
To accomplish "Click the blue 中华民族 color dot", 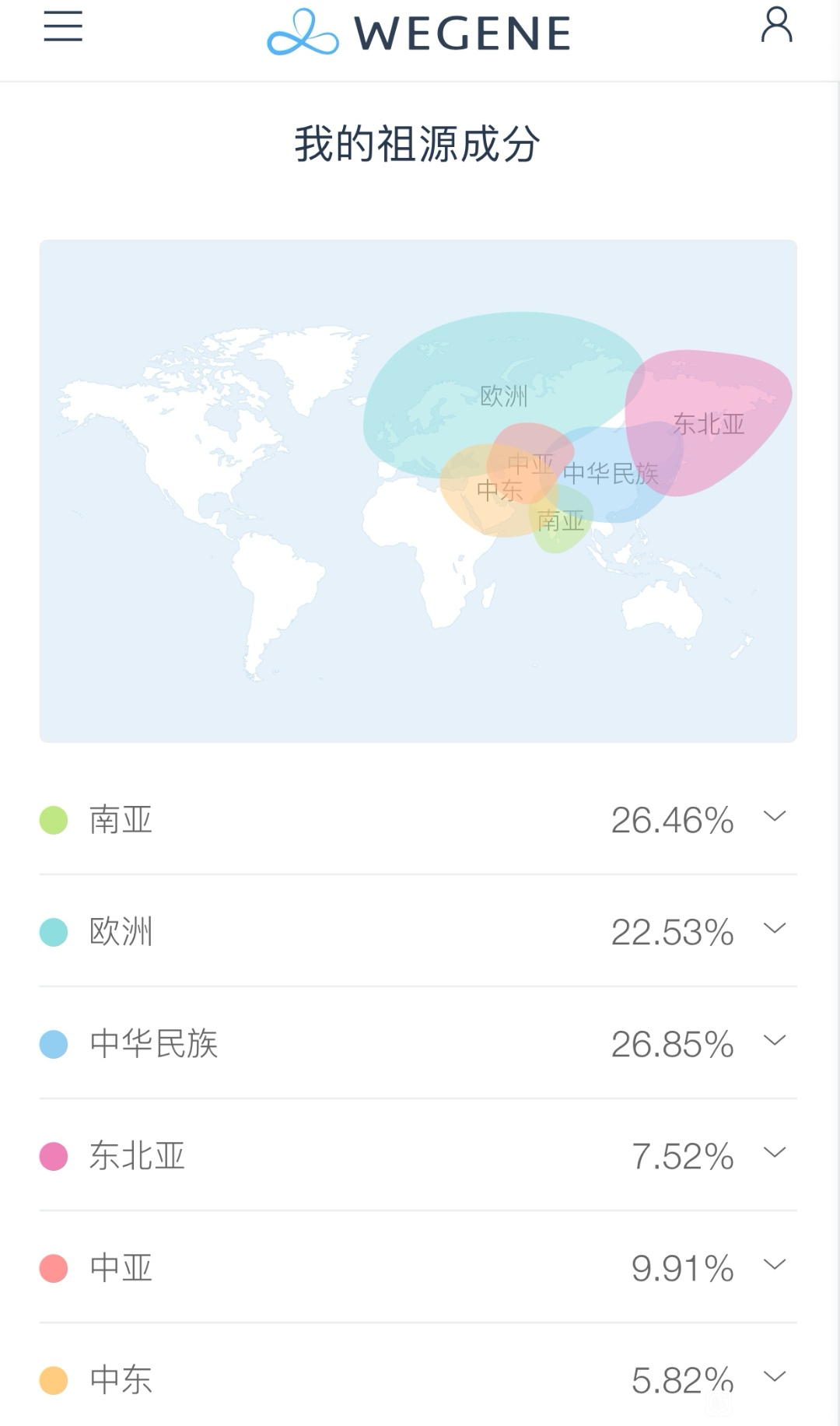I will click(54, 1044).
